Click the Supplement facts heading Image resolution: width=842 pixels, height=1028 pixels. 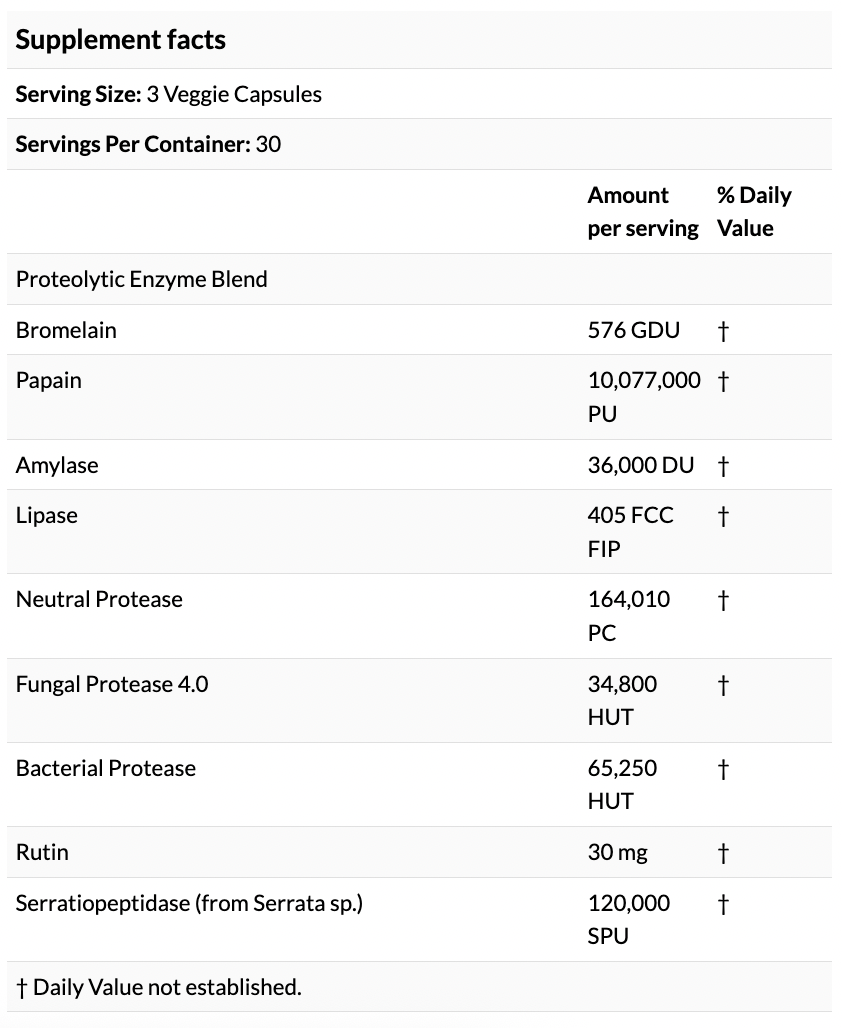pyautogui.click(x=121, y=40)
